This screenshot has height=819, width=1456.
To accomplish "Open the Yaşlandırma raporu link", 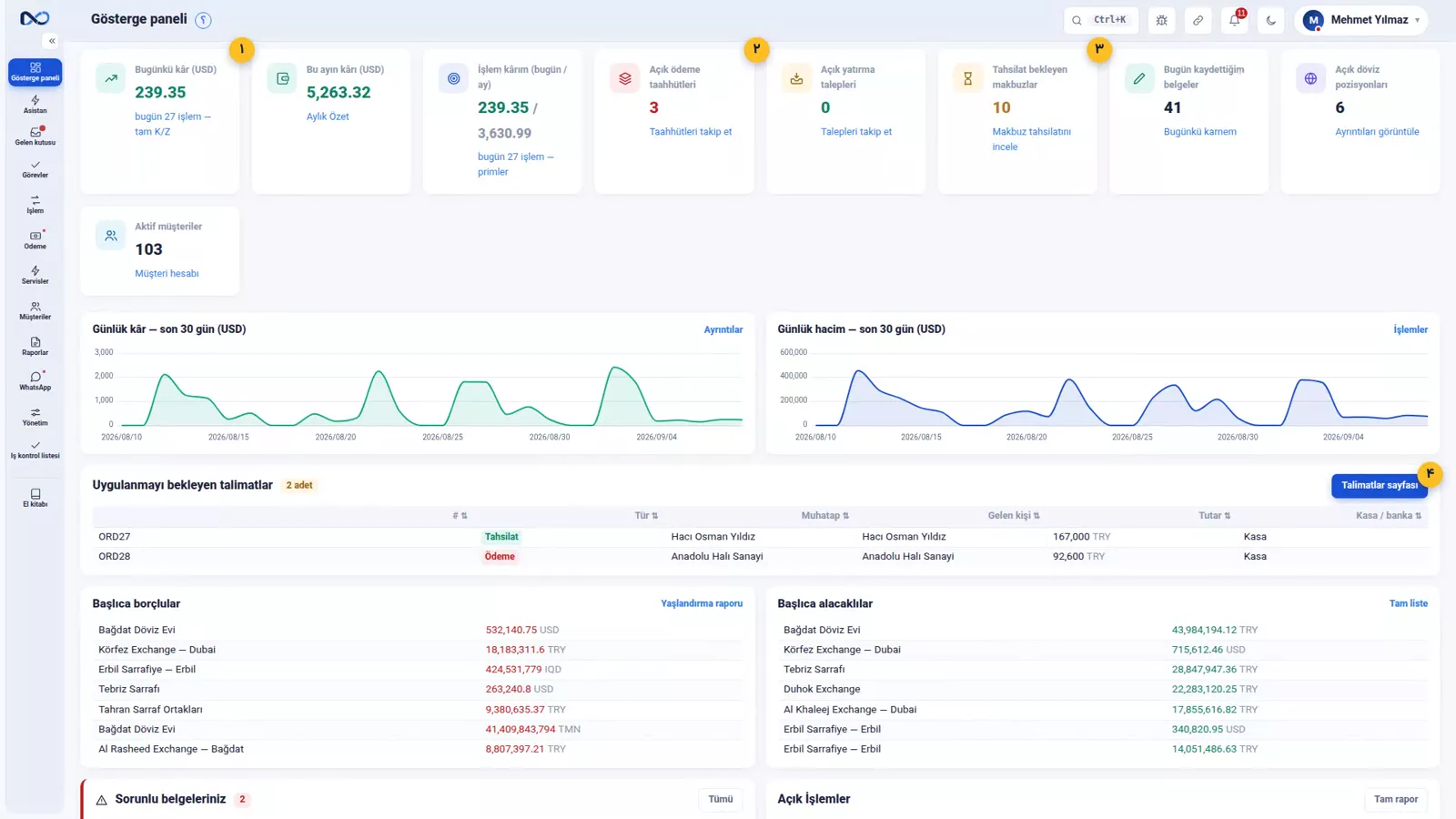I will [702, 603].
